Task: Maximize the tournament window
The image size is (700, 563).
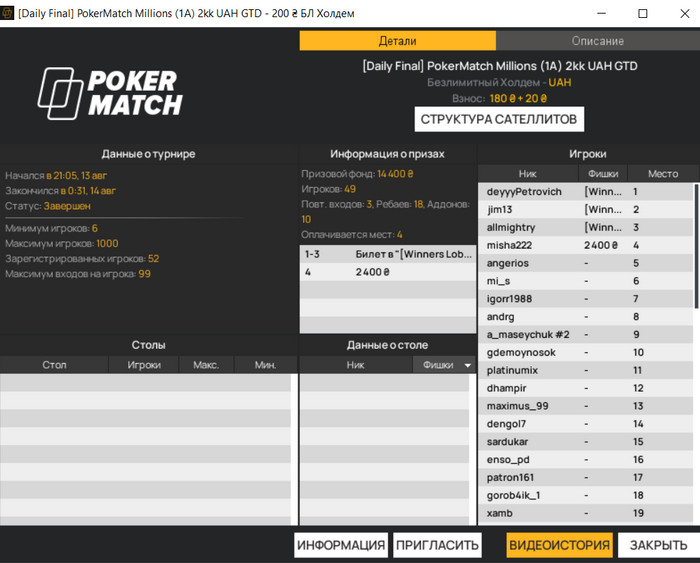Action: pos(643,13)
